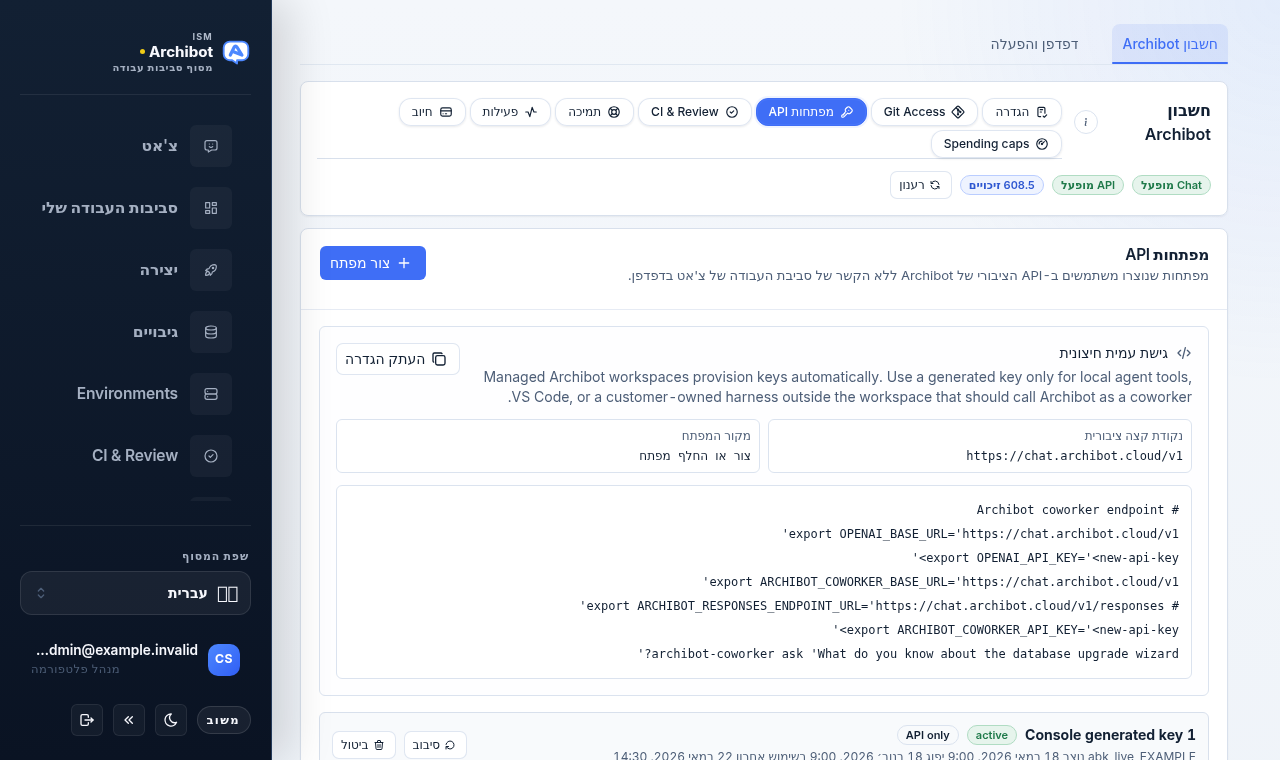
Task: Click the צור מפתח button
Action: pos(373,263)
